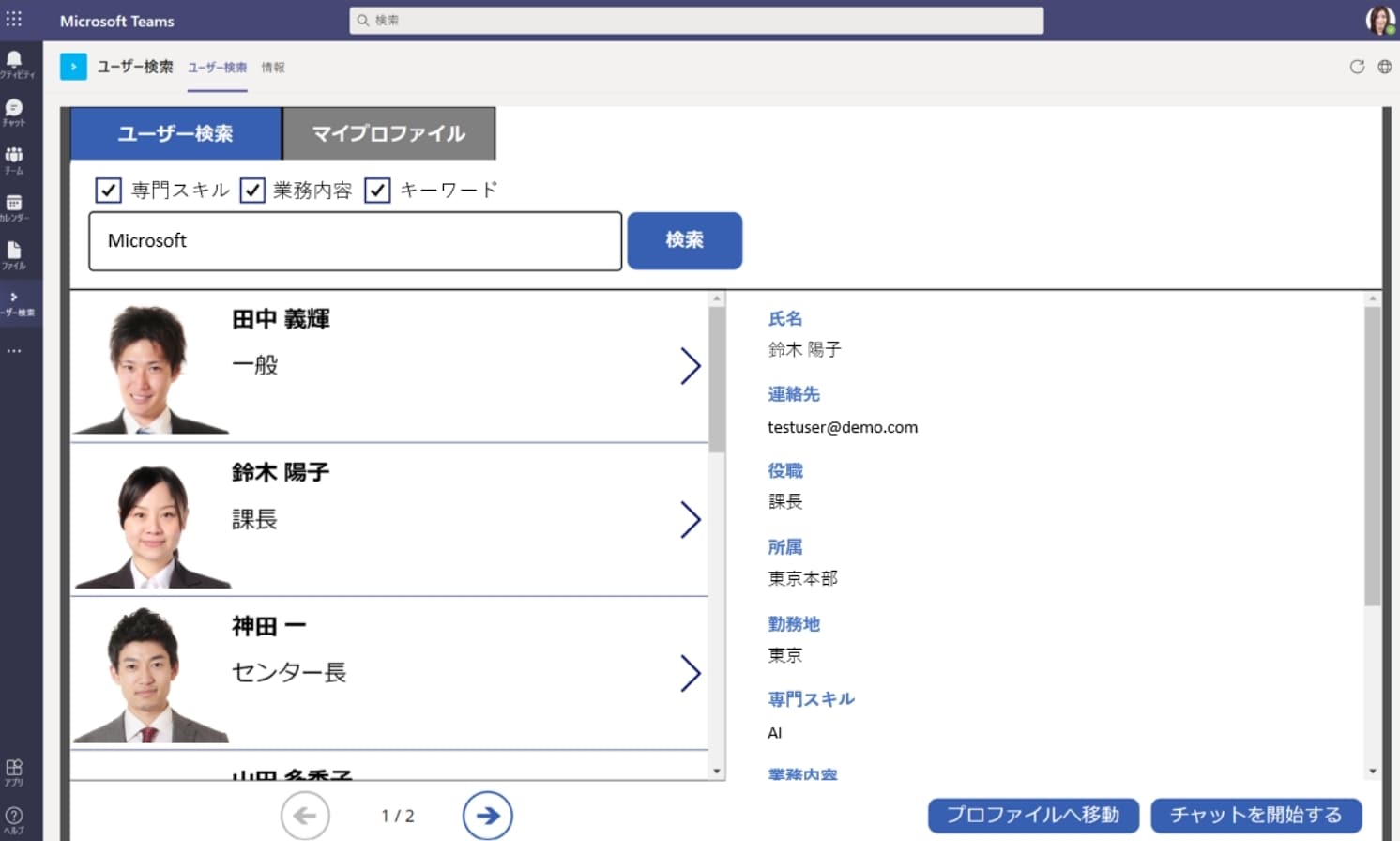The height and width of the screenshot is (841, 1400).
Task: Click the photo of 神田 一
Action: click(x=150, y=676)
